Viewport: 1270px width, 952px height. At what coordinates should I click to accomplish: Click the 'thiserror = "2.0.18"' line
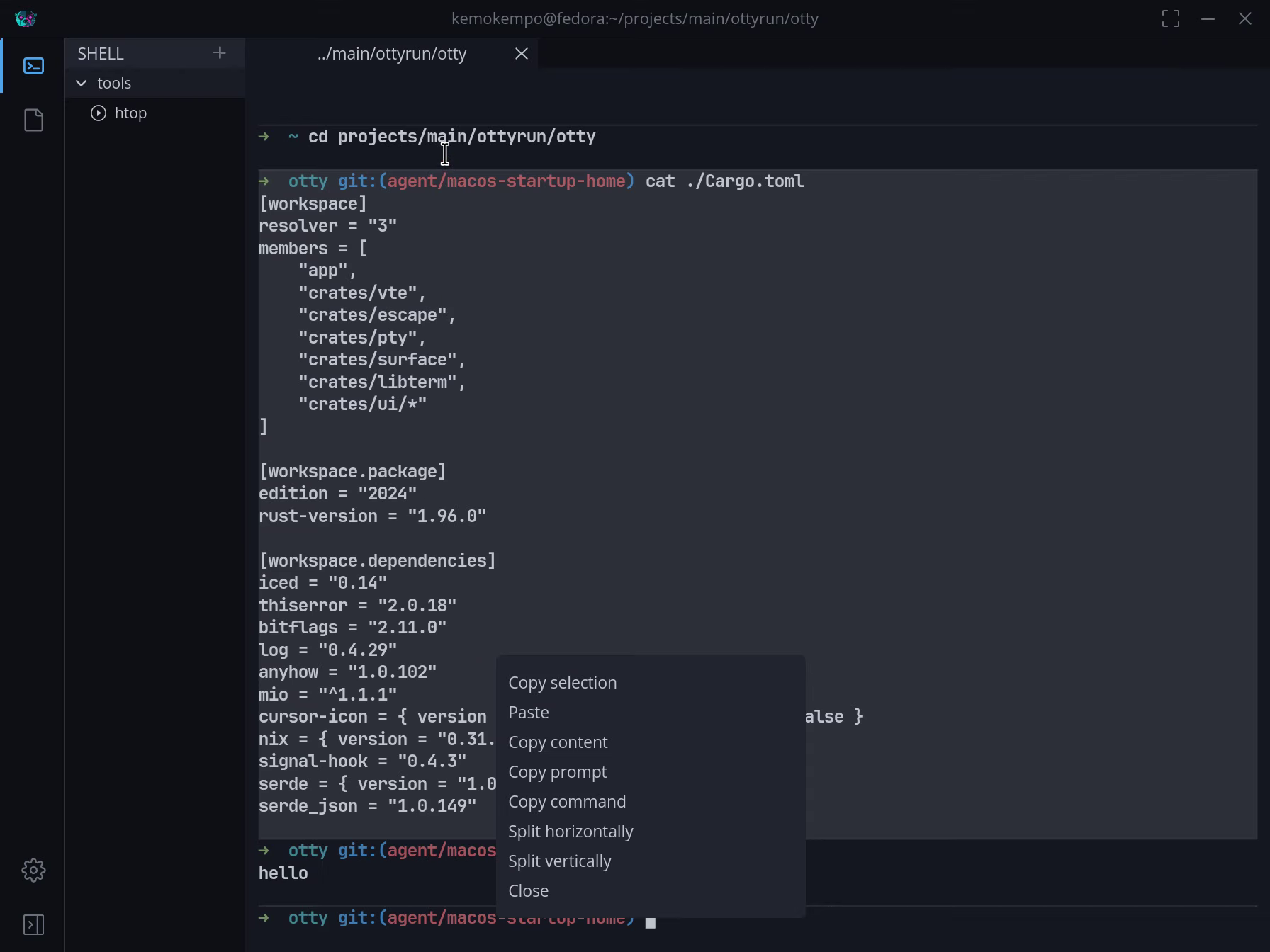357,606
